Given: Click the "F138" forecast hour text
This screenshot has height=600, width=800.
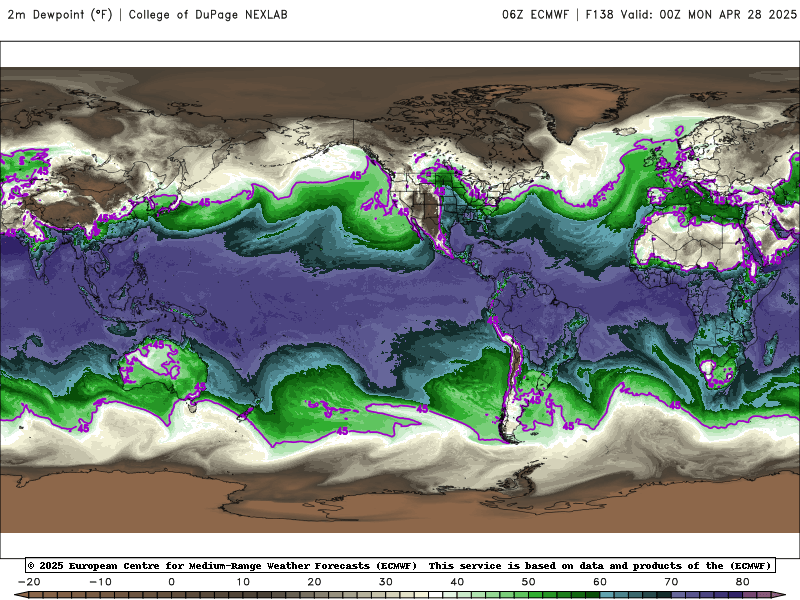Looking at the screenshot, I should click(x=599, y=14).
